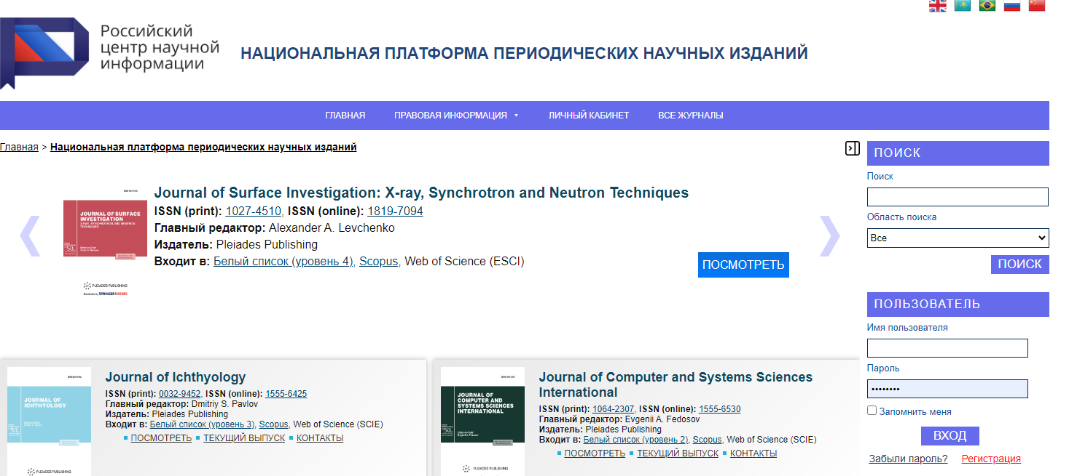Open print ISSN 1027-4510
The width and height of the screenshot is (1069, 476).
tap(253, 211)
